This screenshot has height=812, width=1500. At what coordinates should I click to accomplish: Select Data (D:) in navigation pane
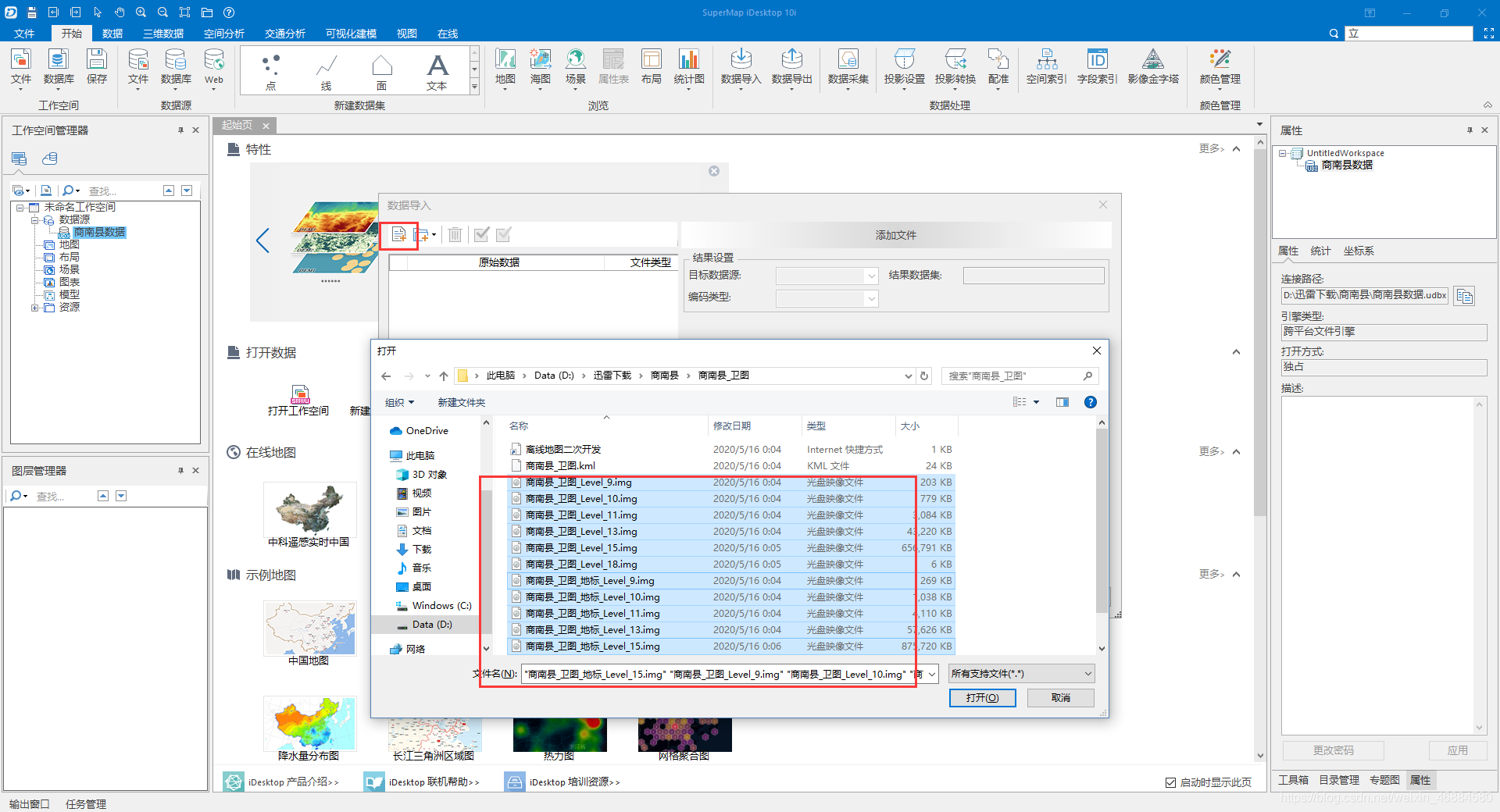[x=432, y=625]
